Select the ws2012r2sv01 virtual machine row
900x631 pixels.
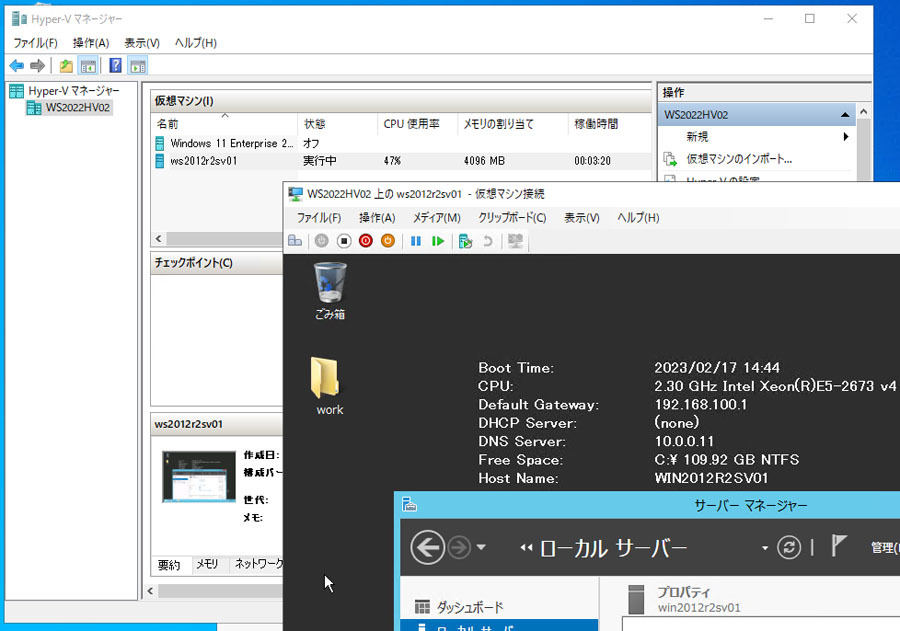coord(402,161)
